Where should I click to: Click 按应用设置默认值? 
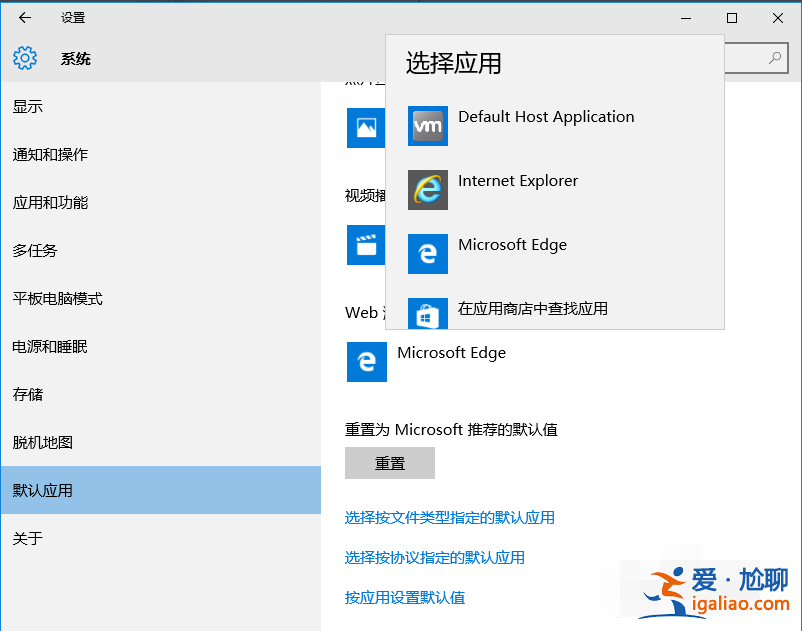point(405,598)
